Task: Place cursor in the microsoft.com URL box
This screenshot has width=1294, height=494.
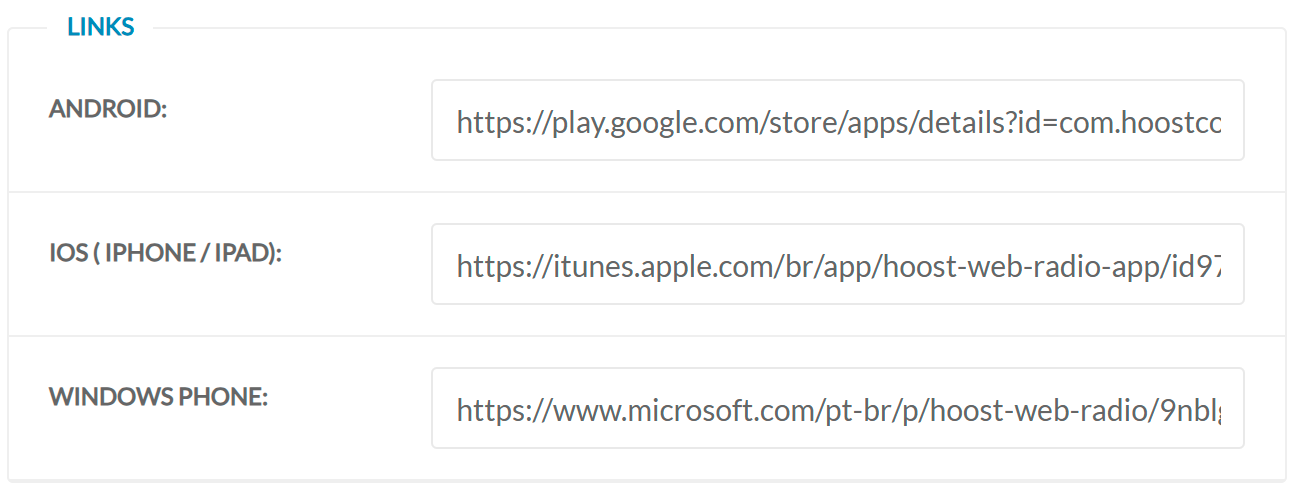Action: click(x=837, y=409)
